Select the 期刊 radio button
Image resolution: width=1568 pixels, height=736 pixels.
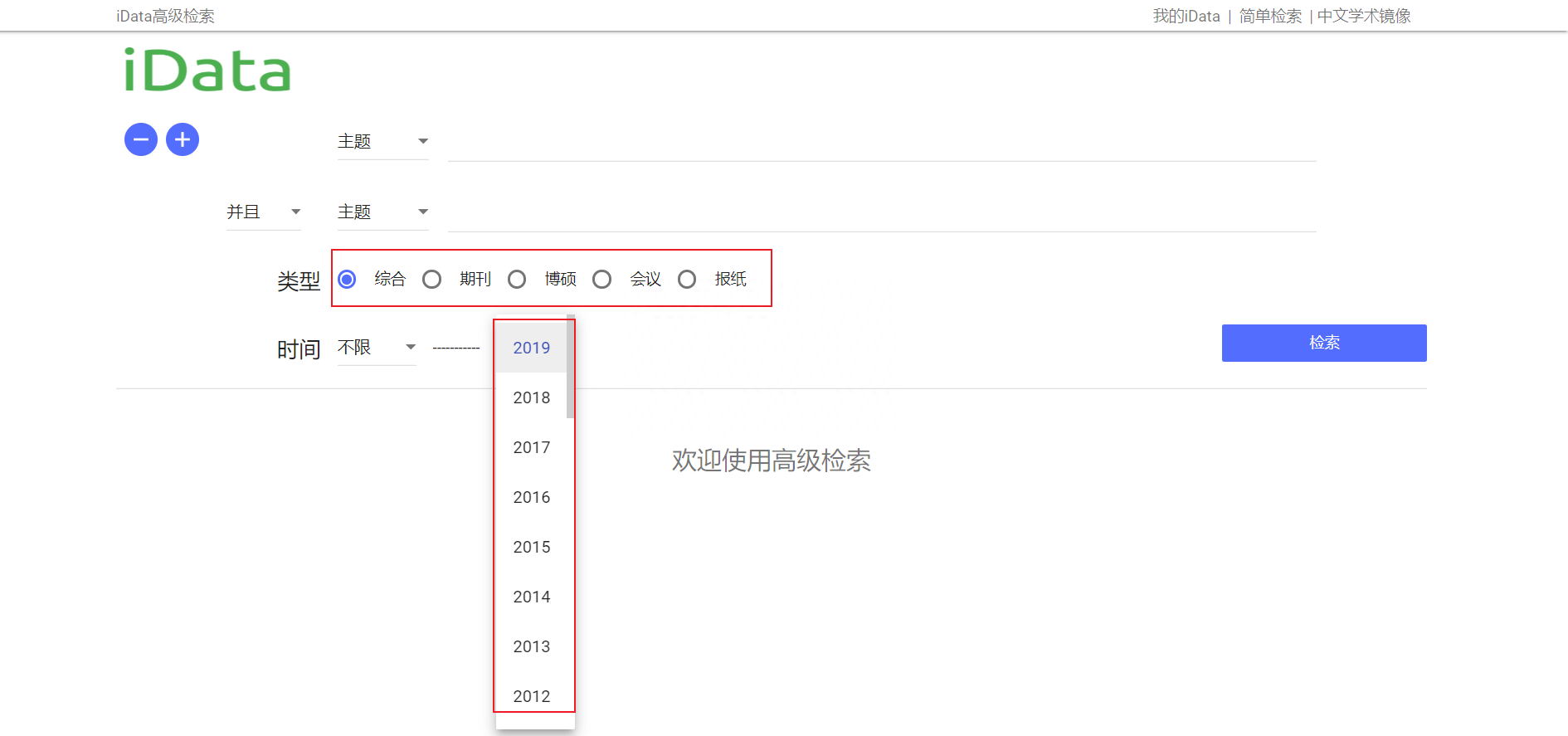tap(431, 279)
